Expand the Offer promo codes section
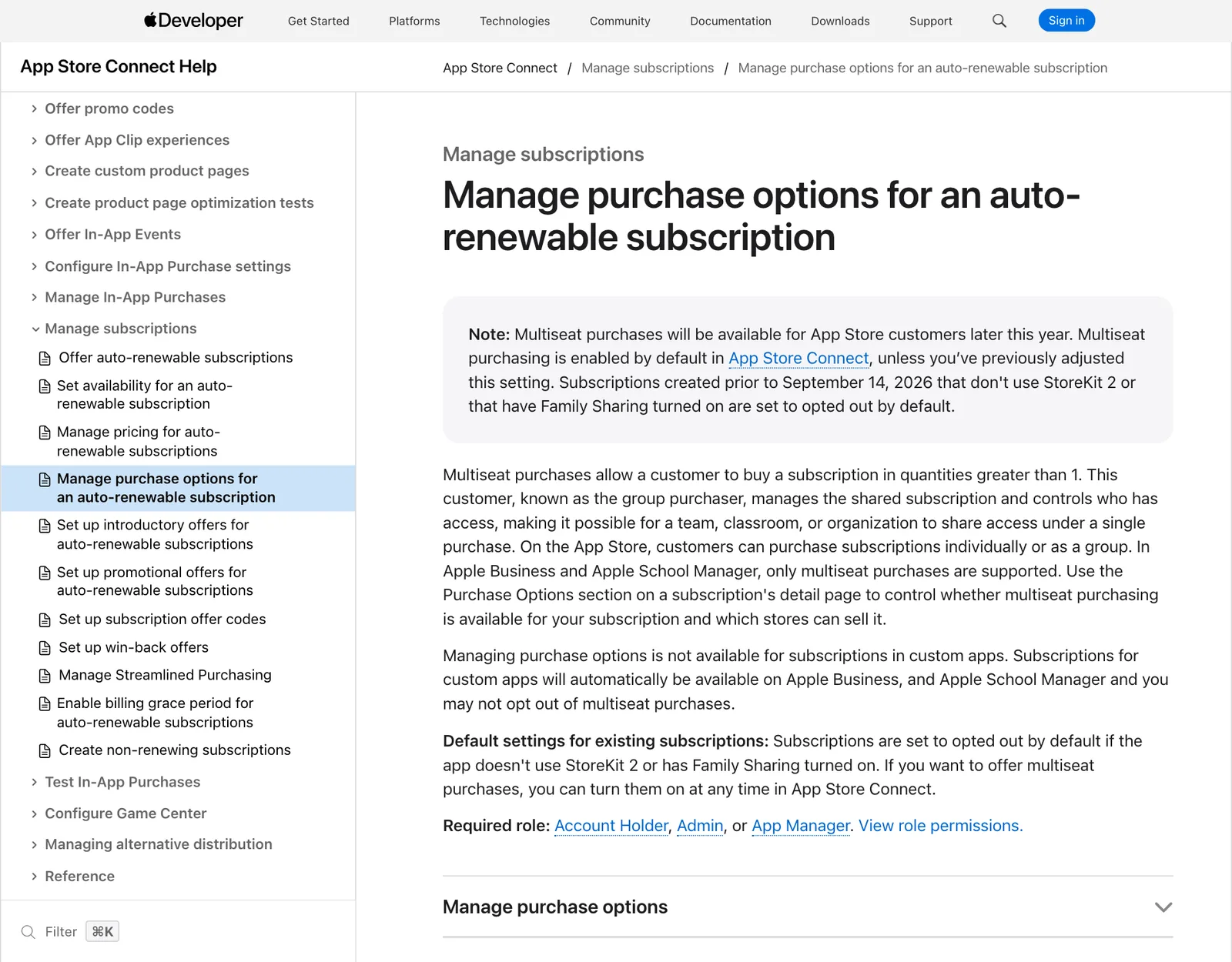Viewport: 1232px width, 962px height. tap(34, 109)
